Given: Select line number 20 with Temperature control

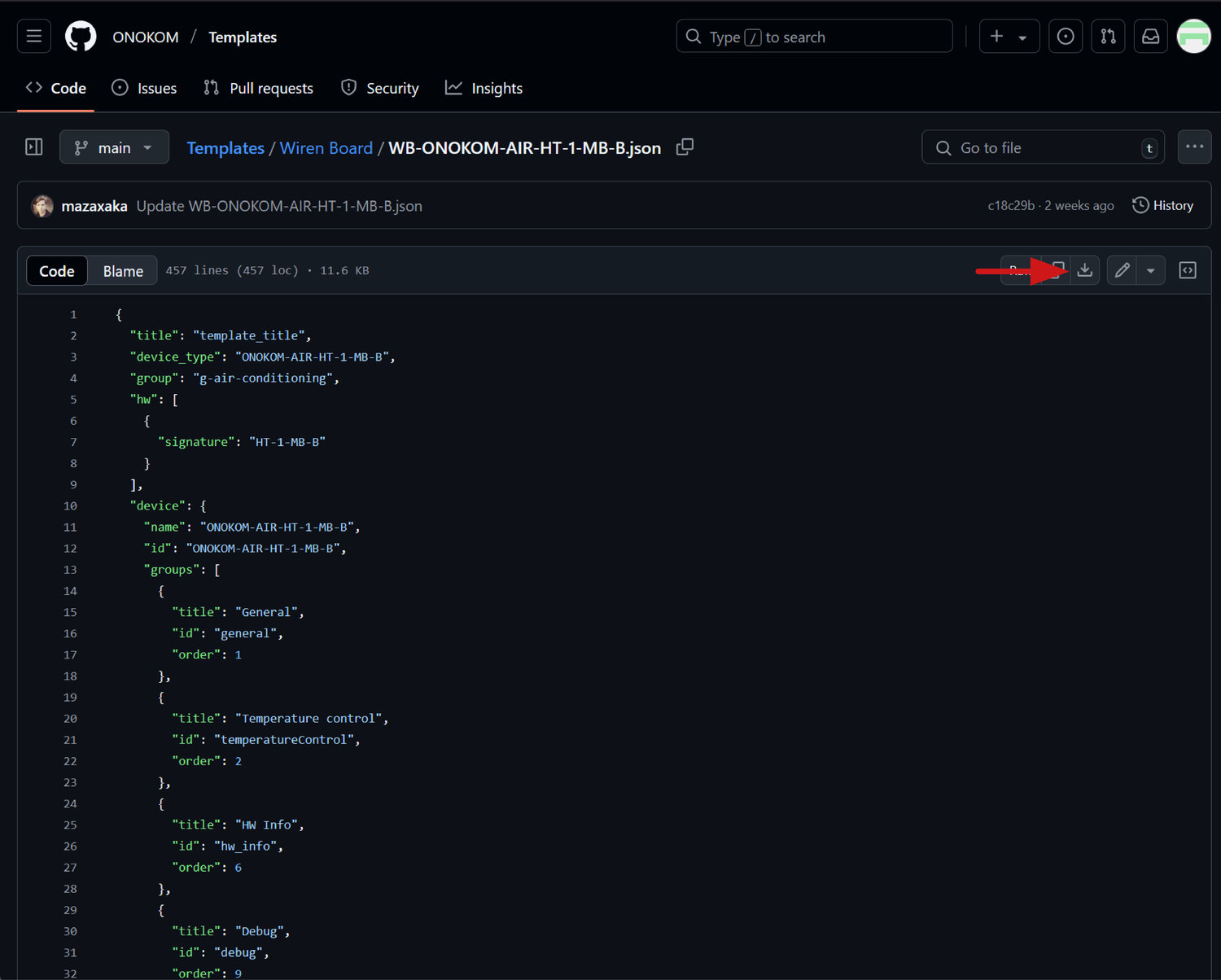Looking at the screenshot, I should click(x=70, y=719).
